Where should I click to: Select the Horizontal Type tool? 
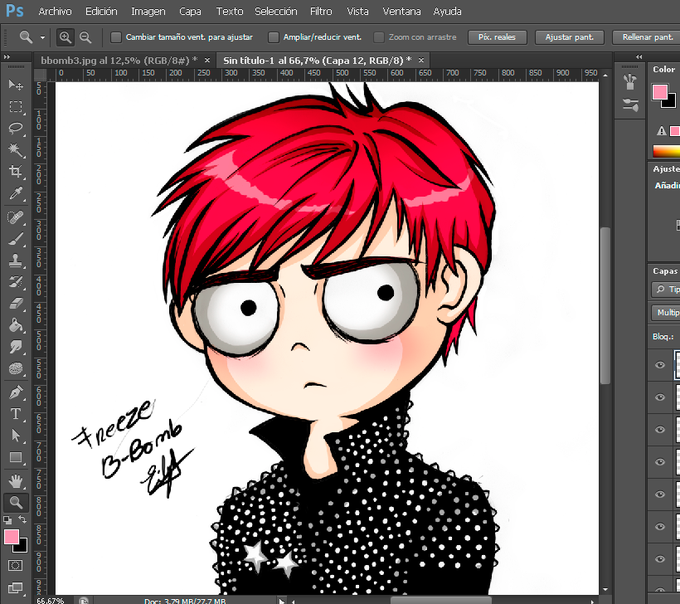[x=16, y=414]
